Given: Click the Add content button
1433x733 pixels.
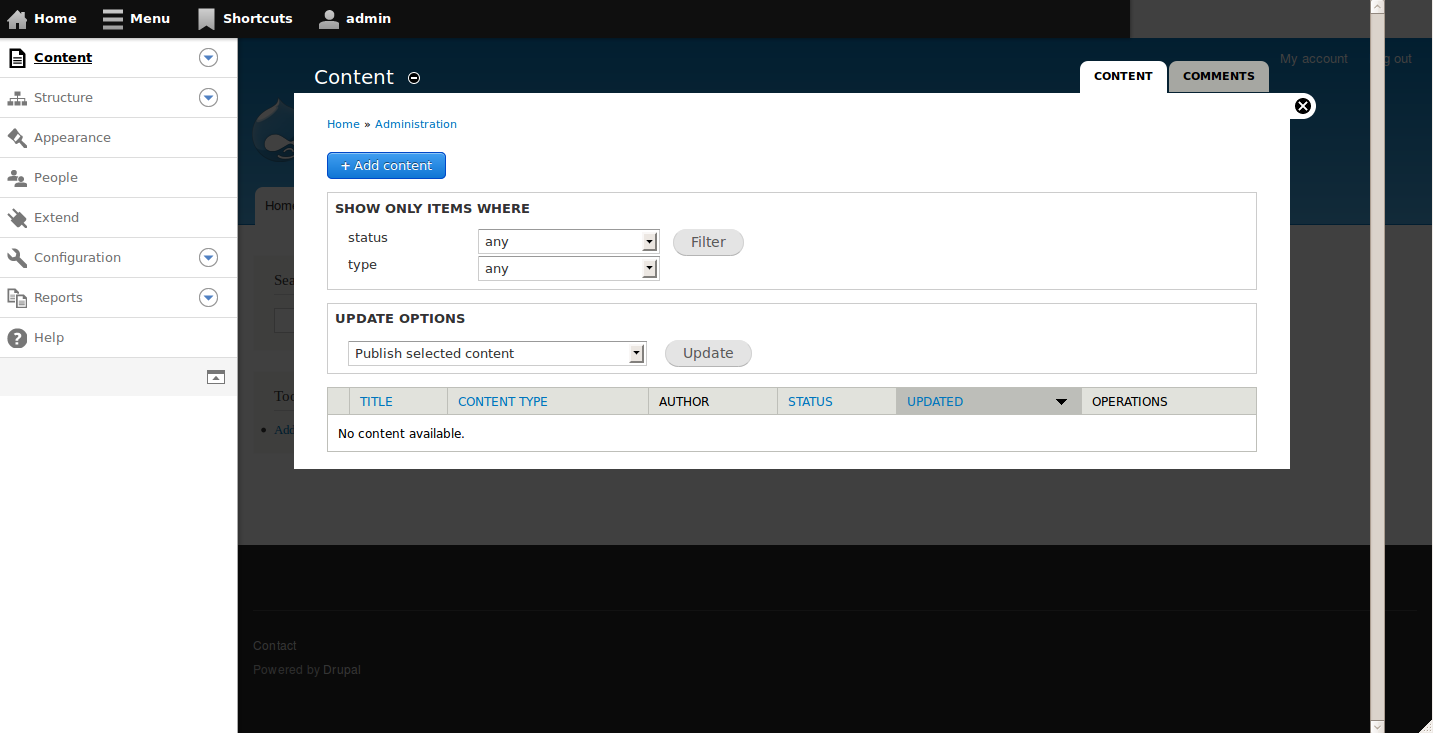Looking at the screenshot, I should click(x=386, y=165).
